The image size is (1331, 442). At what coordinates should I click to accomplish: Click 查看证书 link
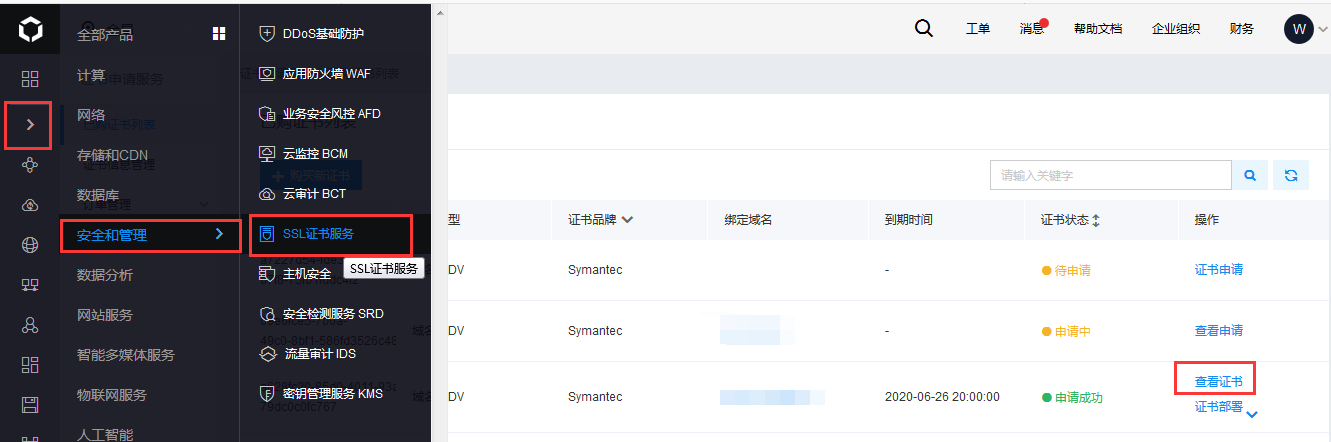tap(1219, 381)
